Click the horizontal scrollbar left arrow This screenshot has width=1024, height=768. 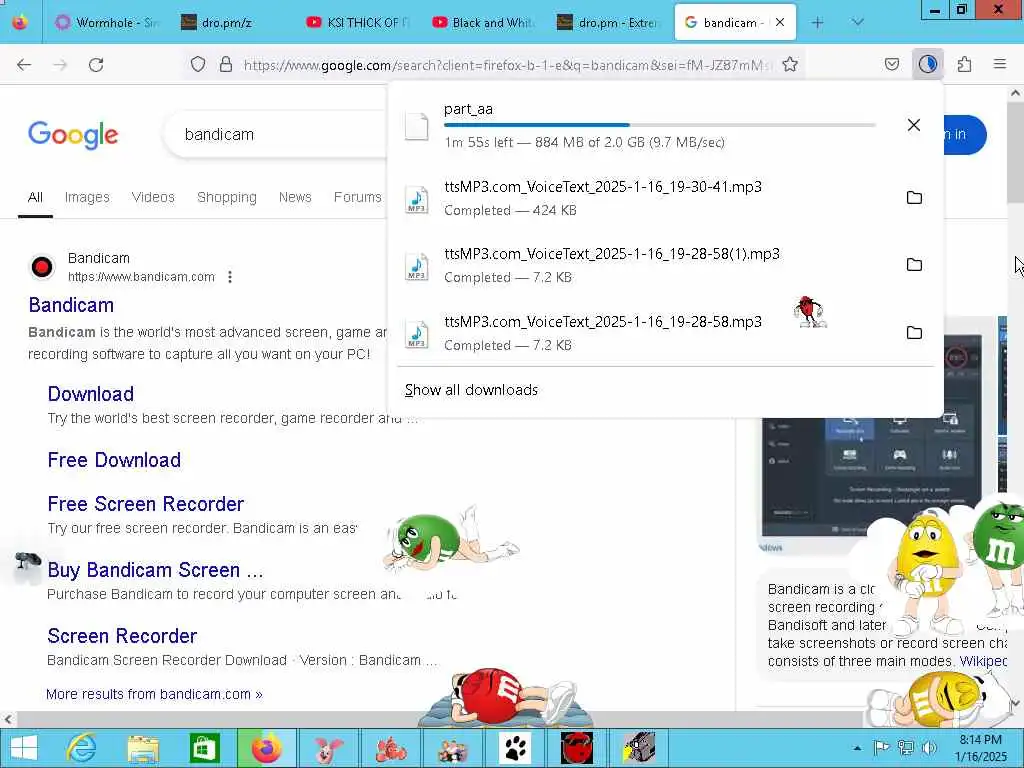[x=7, y=720]
